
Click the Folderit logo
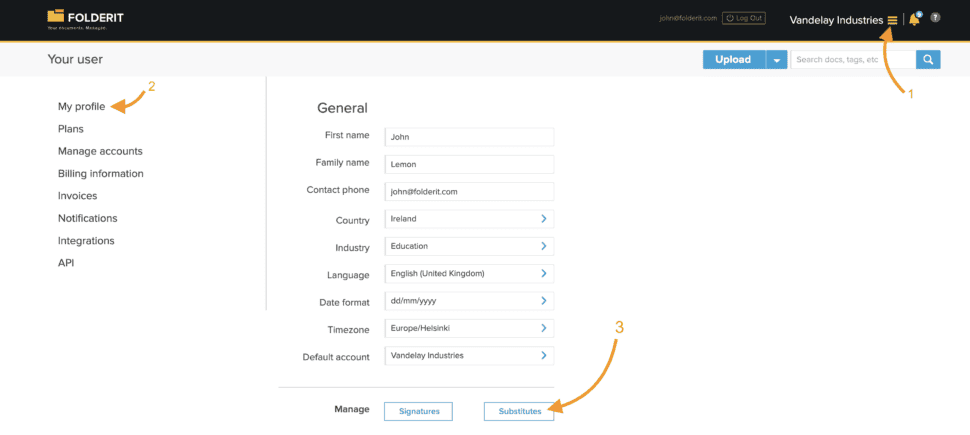click(85, 19)
